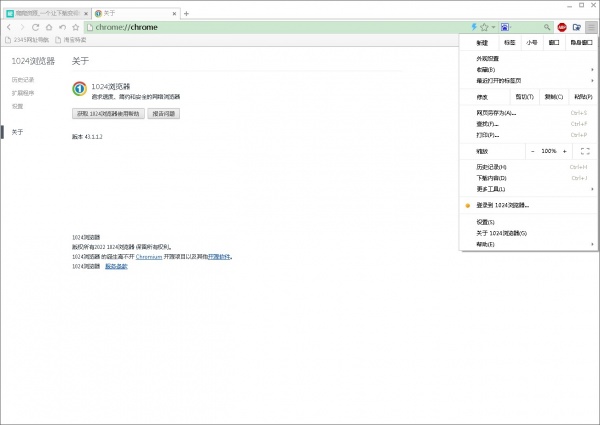Bookmark this page with the star icon
The width and height of the screenshot is (600, 425).
click(x=484, y=27)
